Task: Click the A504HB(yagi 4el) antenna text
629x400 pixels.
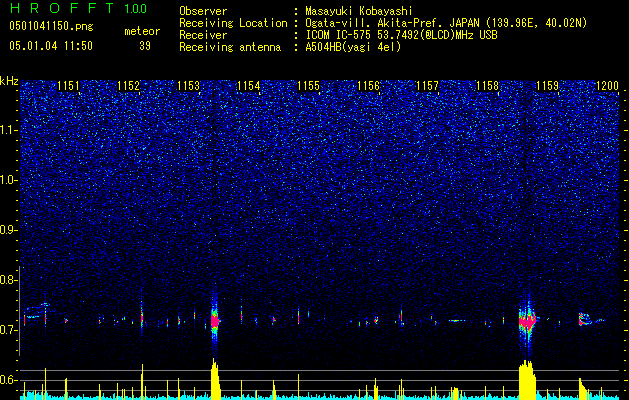Action: pyautogui.click(x=353, y=47)
